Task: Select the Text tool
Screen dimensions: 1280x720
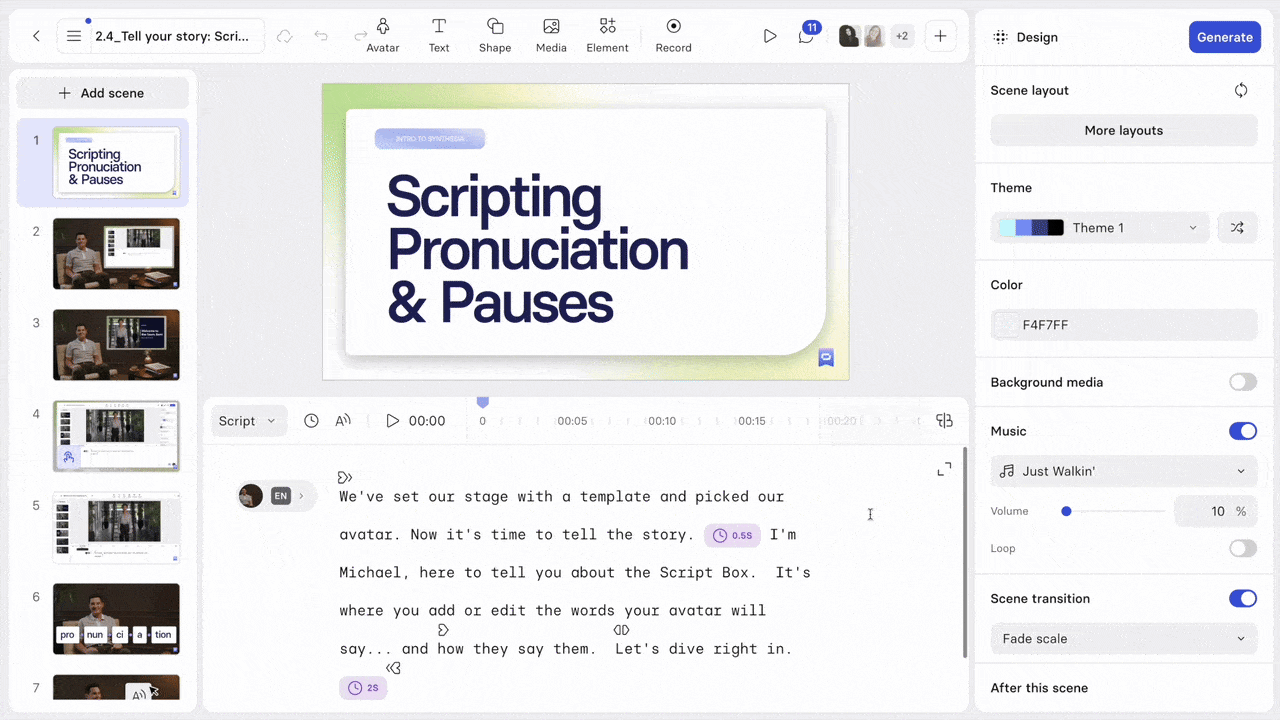Action: tap(439, 35)
